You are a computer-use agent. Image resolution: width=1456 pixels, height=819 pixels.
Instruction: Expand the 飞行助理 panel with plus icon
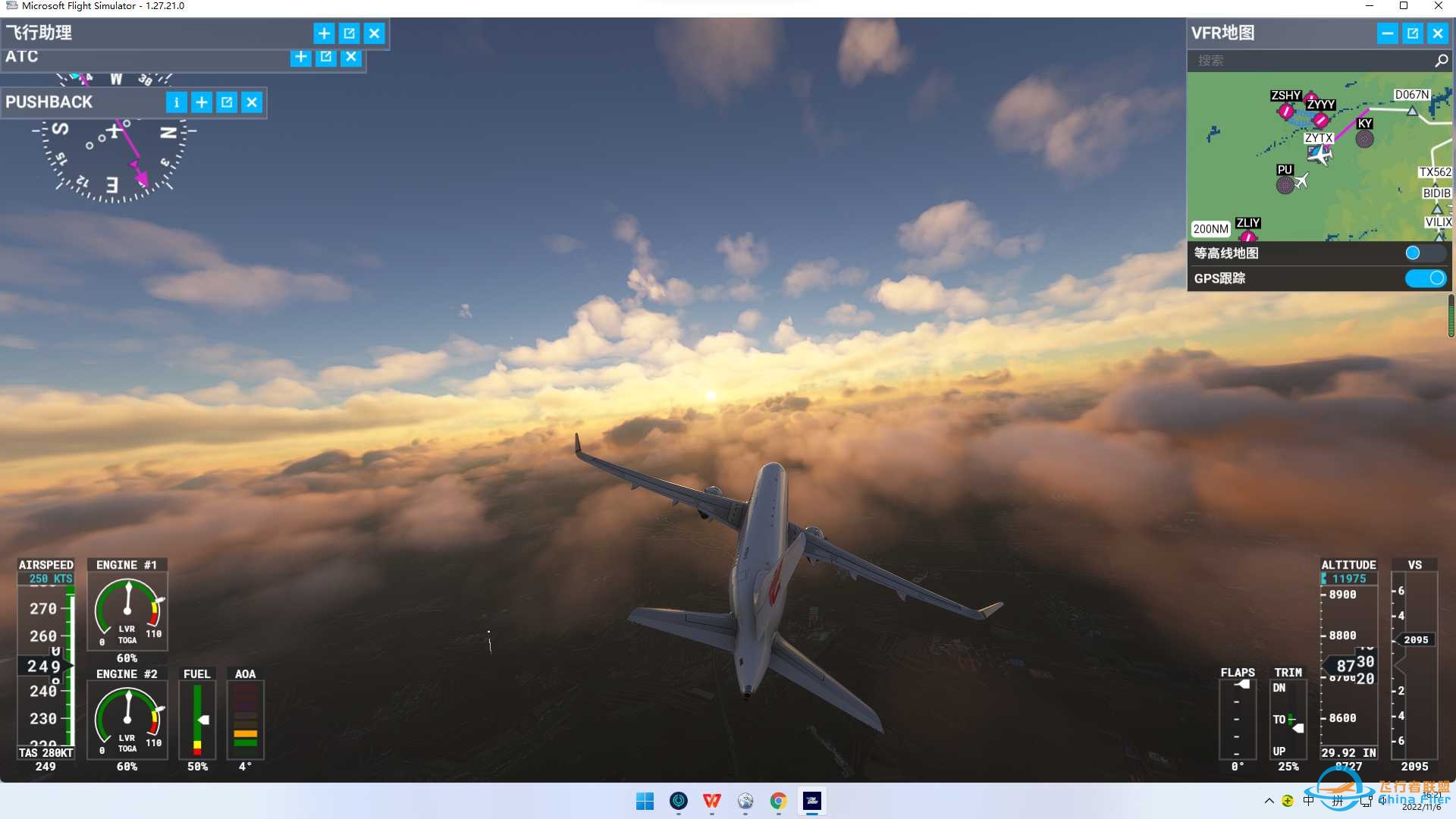pos(324,33)
